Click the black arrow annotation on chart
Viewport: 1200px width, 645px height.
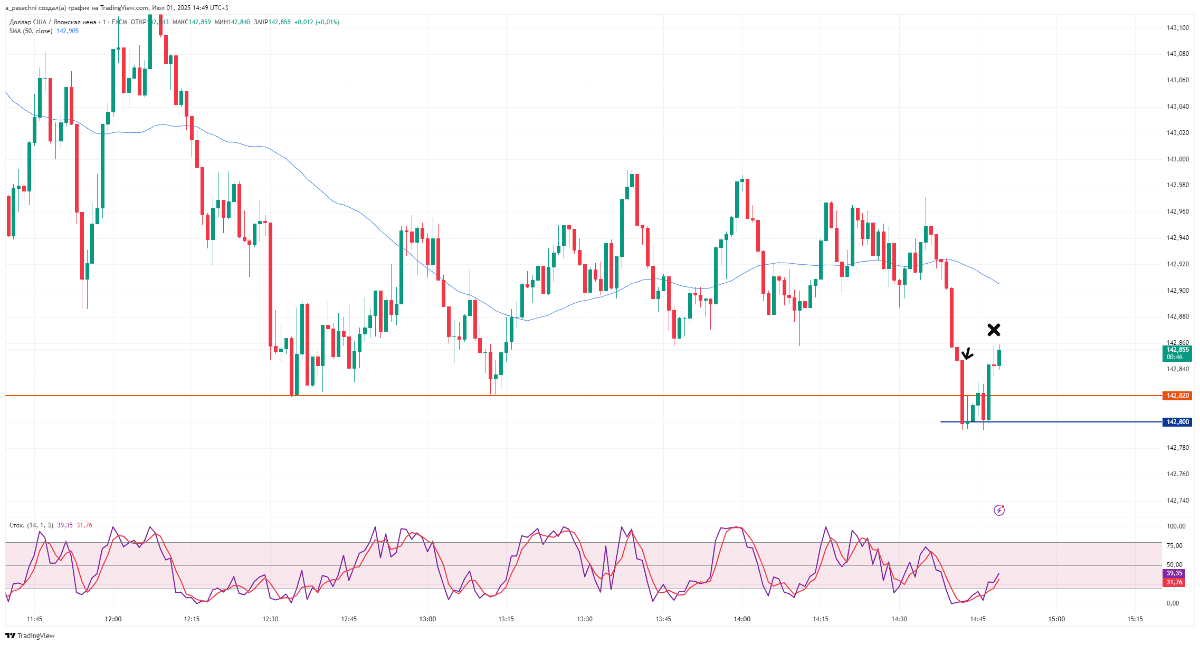967,353
